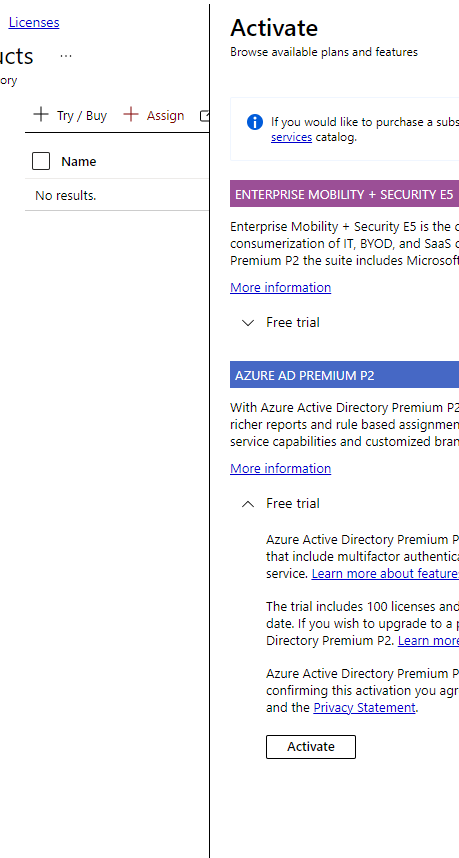Viewport: 459px width, 858px height.
Task: Open the Learn more about features link
Action: (x=385, y=573)
